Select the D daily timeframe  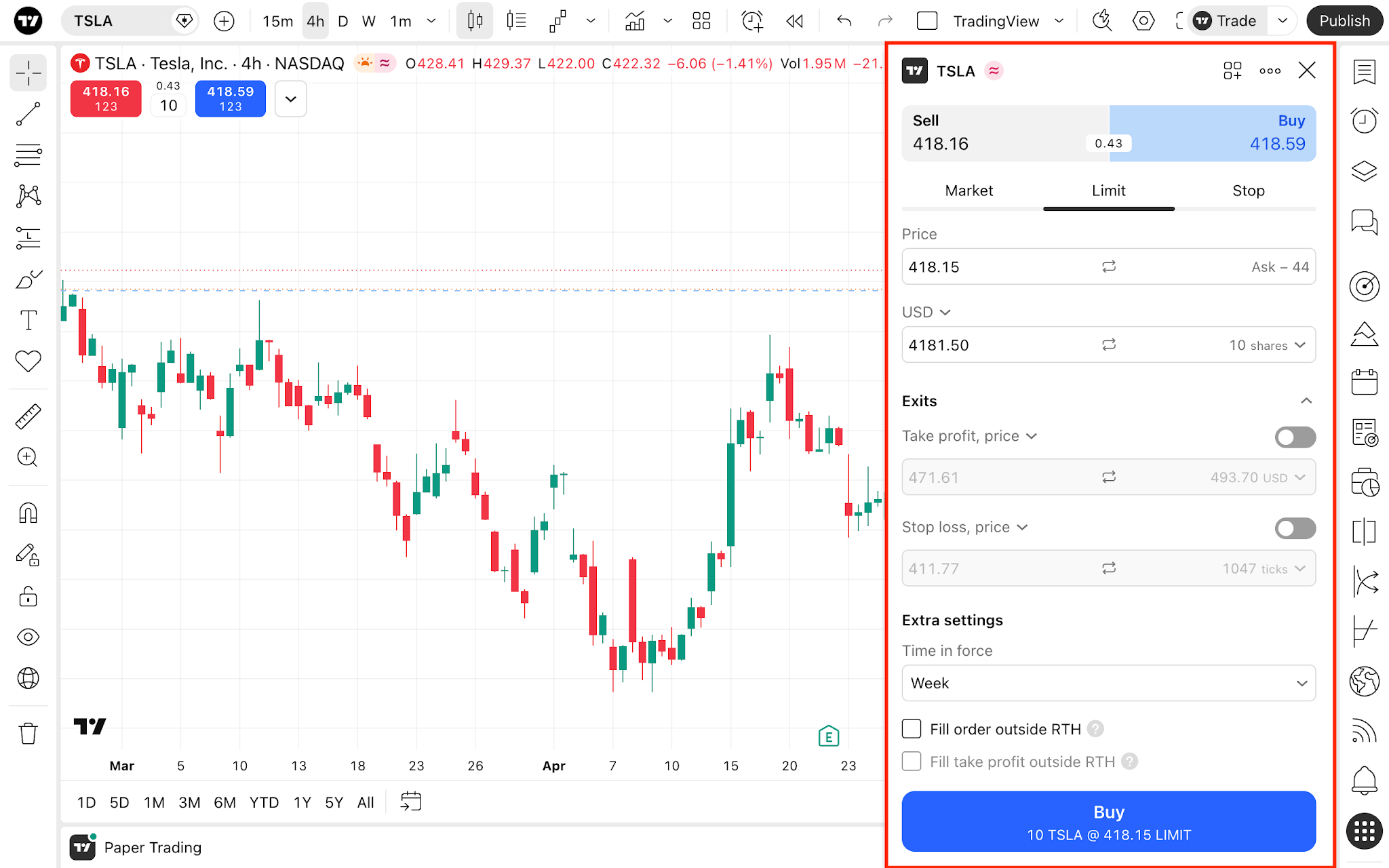[343, 21]
